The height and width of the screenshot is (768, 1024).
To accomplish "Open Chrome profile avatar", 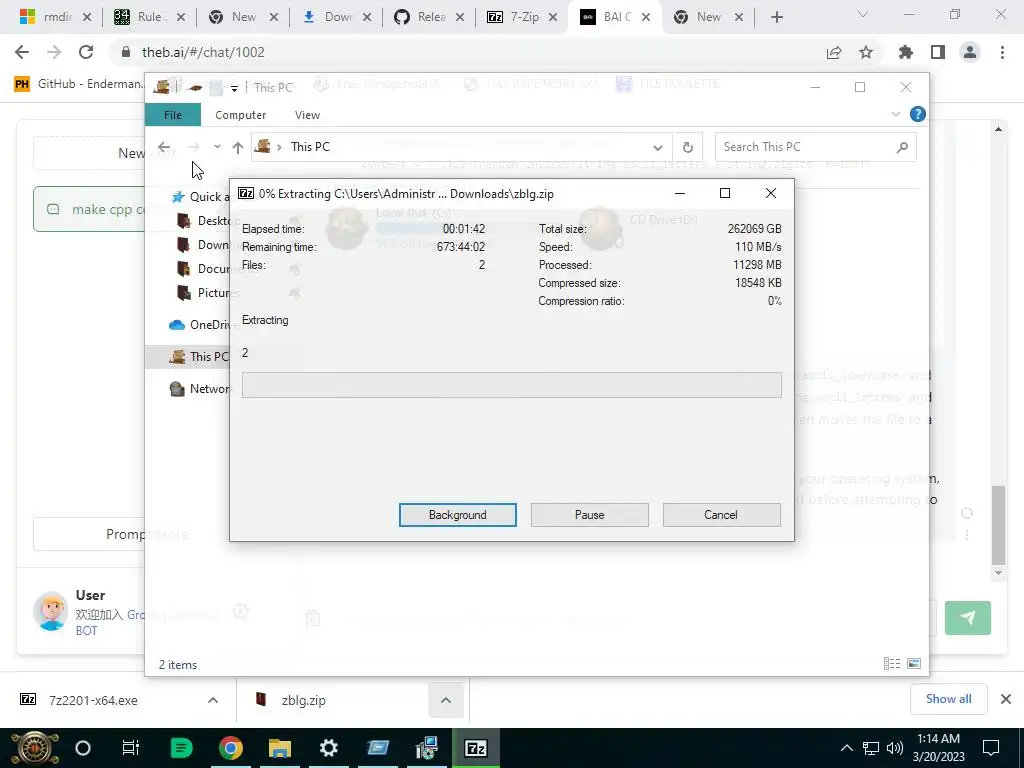I will 970,52.
